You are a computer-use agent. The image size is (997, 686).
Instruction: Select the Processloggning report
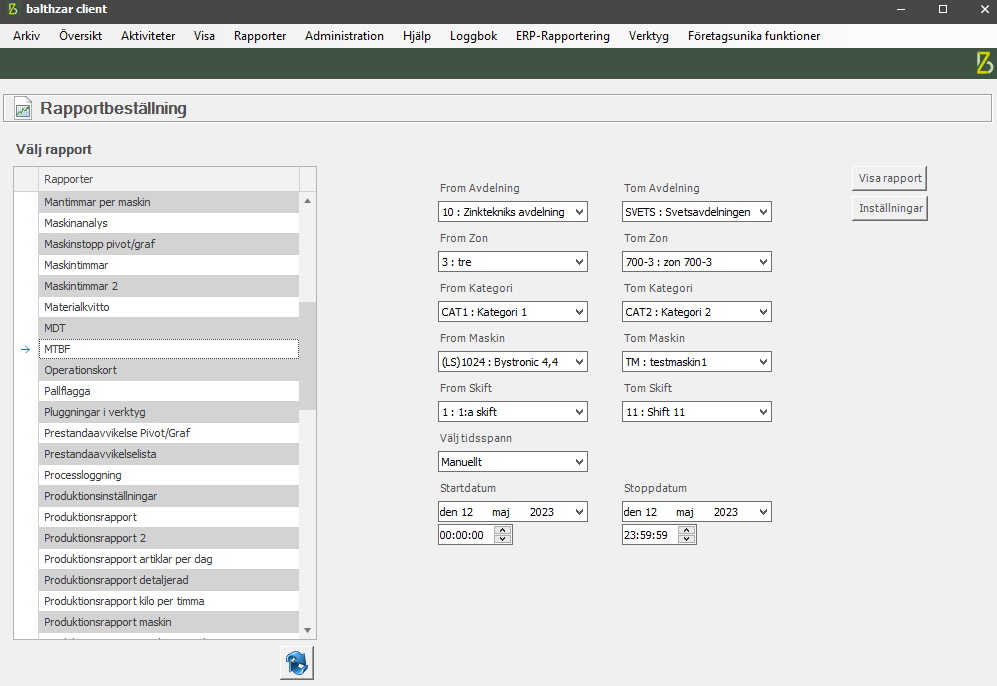coord(168,475)
